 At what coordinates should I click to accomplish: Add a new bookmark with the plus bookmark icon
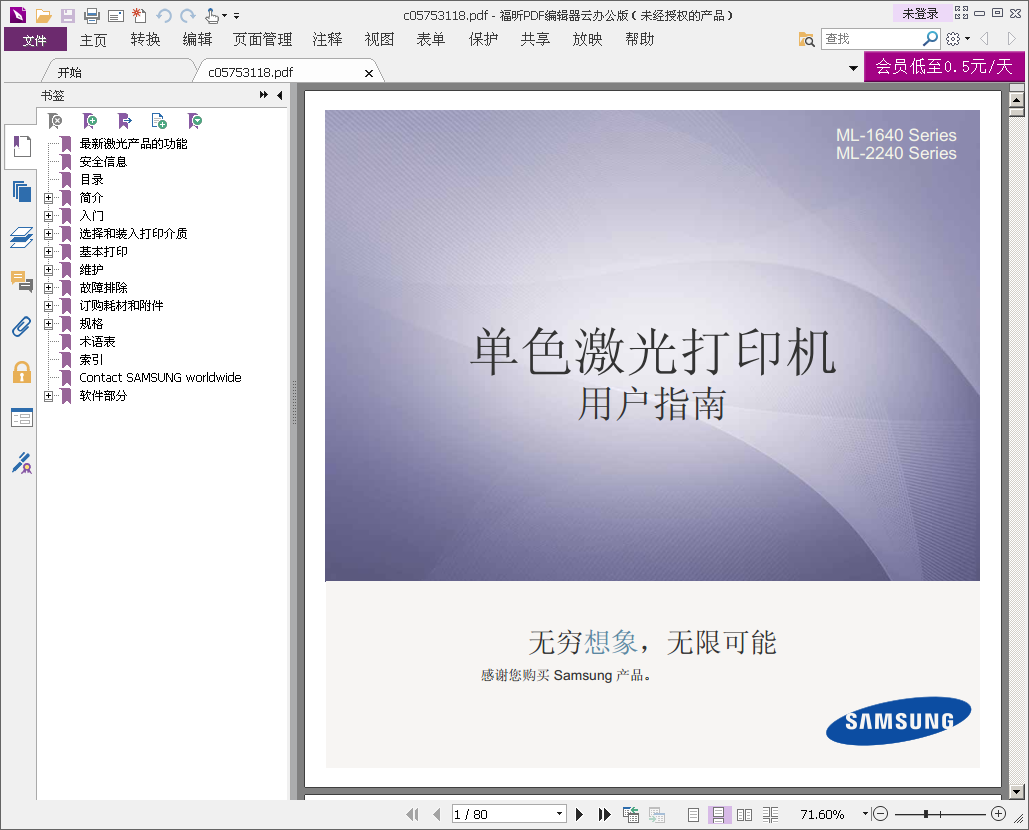[90, 121]
